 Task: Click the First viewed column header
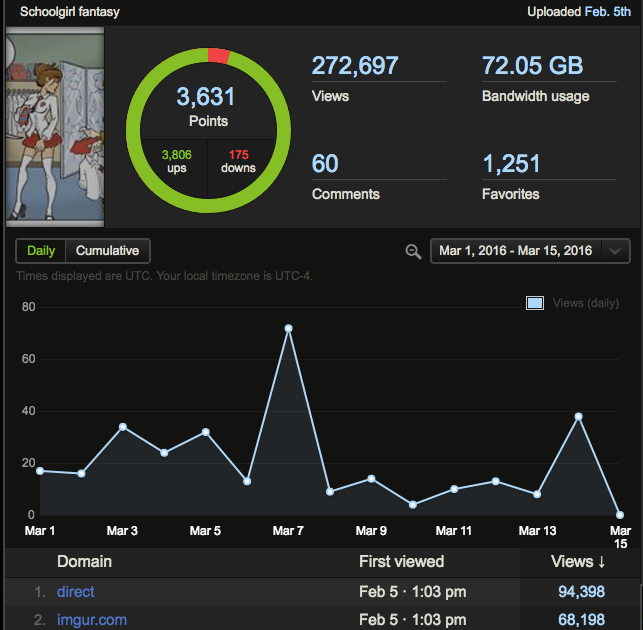pyautogui.click(x=401, y=561)
